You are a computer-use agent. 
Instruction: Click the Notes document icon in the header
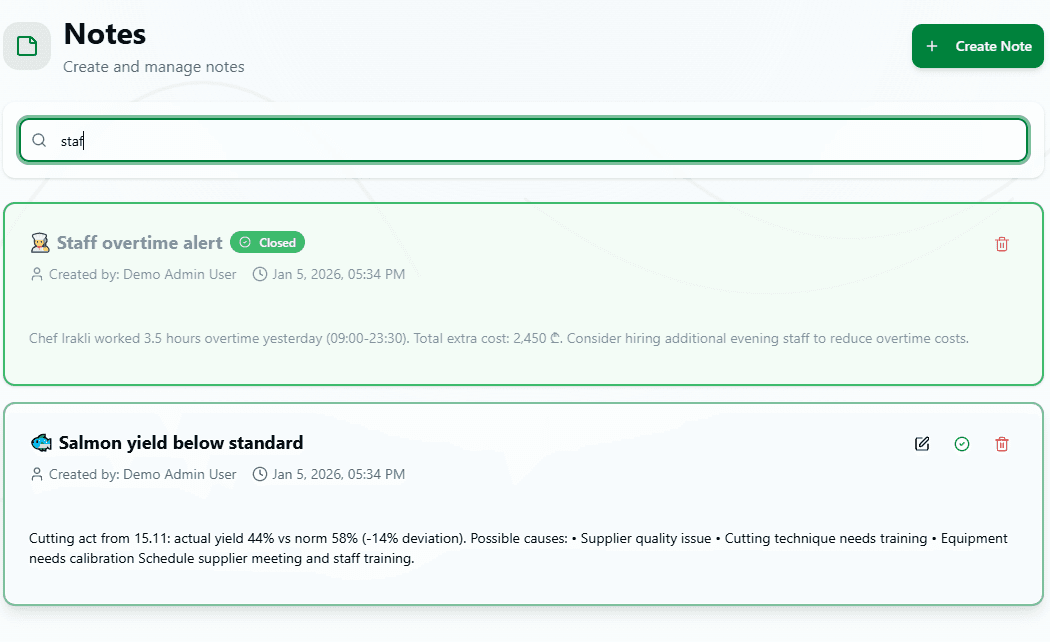pyautogui.click(x=26, y=45)
